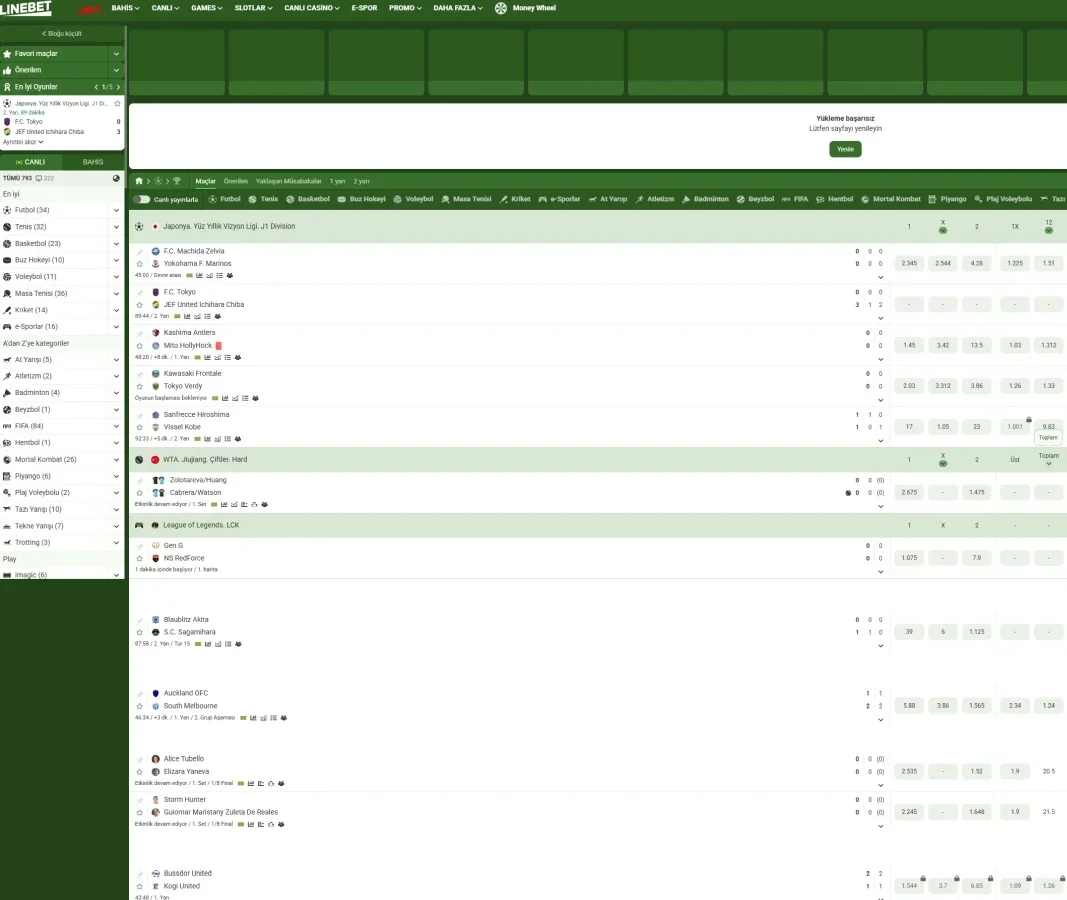Open statistics icon for F.C. Machida Zelvia match
The image size is (1067, 900).
(x=199, y=276)
